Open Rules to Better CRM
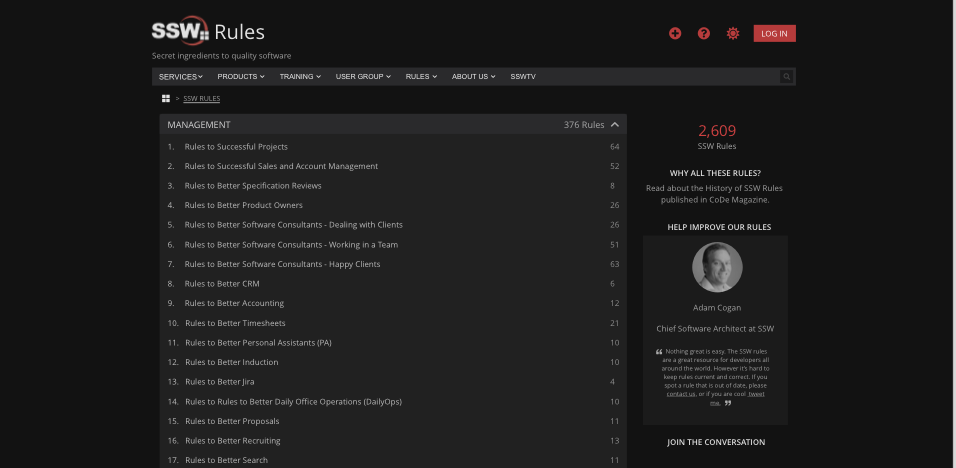 [222, 284]
